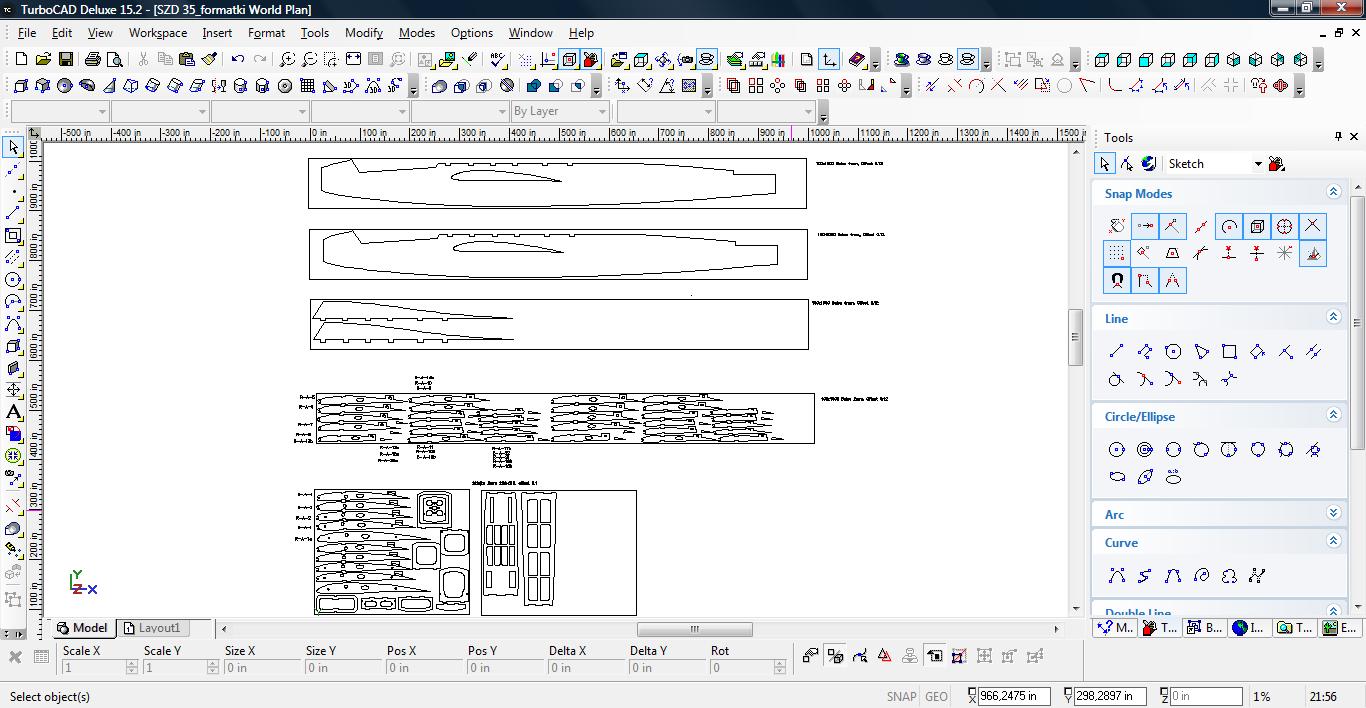Toggle the SNAP indicator in status bar

pyautogui.click(x=900, y=696)
